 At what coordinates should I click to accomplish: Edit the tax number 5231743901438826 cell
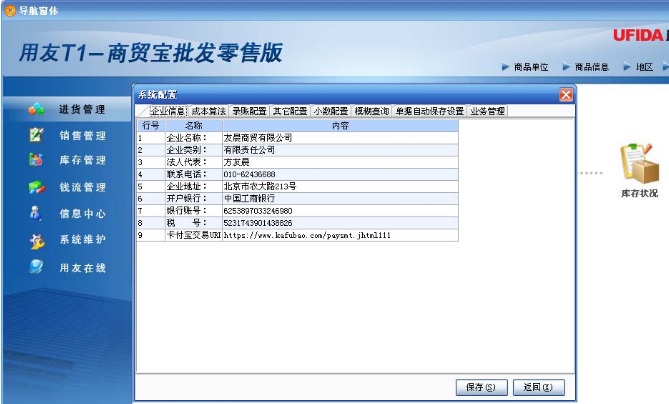pos(340,223)
